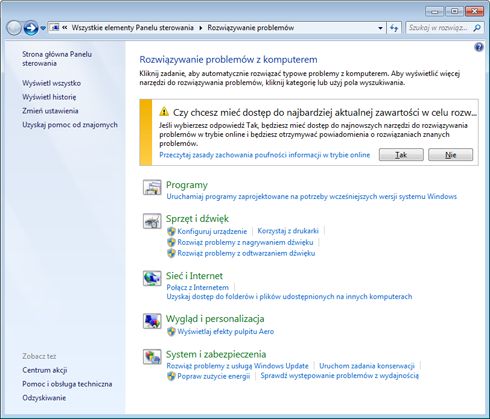Expand the address bar history dropdown arrow

(380, 28)
